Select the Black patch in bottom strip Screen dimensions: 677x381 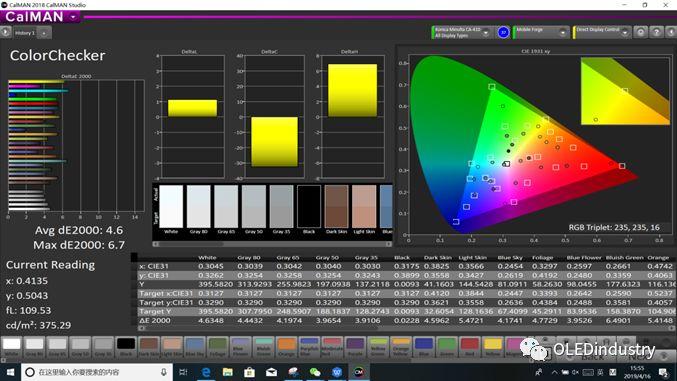pos(126,347)
